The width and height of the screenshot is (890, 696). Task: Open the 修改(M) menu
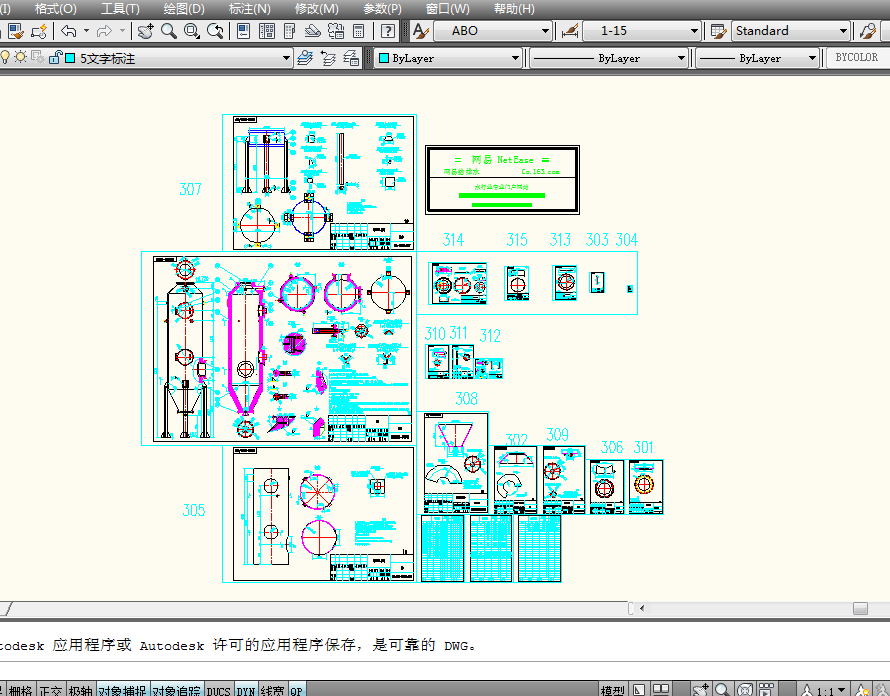coord(317,9)
